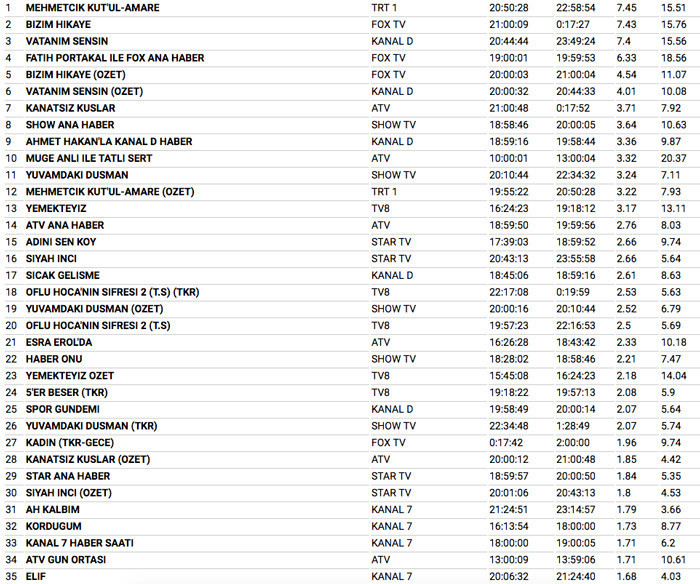Image resolution: width=700 pixels, height=584 pixels.
Task: Click the ESRA EROL'DA program name
Action: (x=58, y=342)
